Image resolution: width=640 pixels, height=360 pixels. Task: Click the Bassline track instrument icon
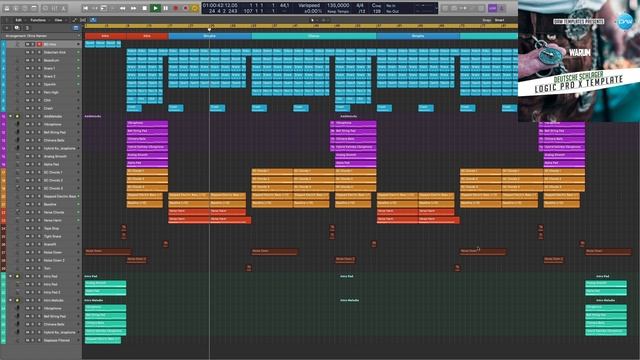(x=18, y=204)
